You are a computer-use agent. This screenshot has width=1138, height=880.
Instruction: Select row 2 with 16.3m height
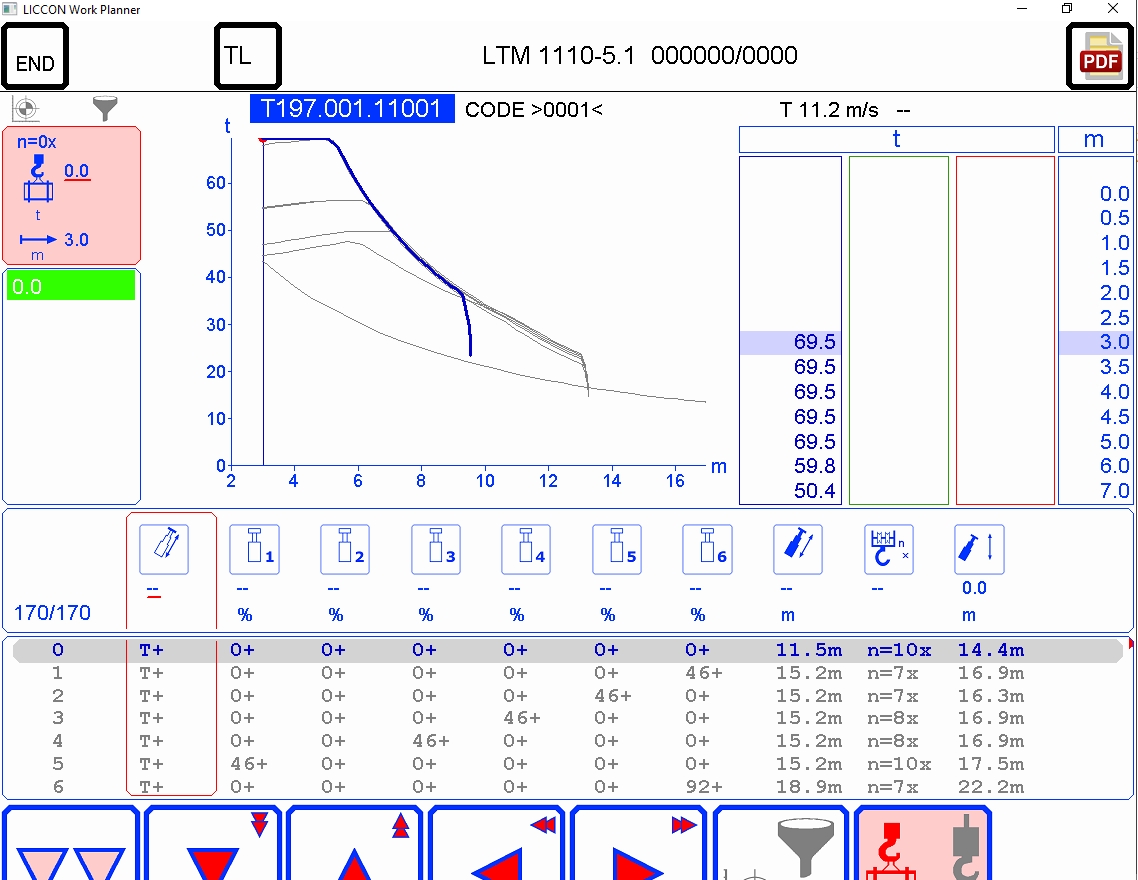point(568,696)
